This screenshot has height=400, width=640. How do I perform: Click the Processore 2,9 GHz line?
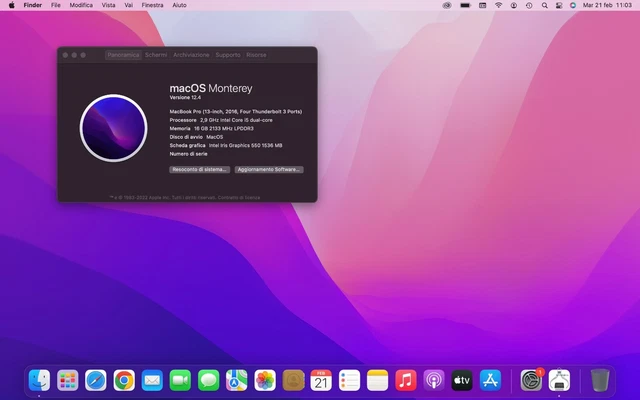221,120
